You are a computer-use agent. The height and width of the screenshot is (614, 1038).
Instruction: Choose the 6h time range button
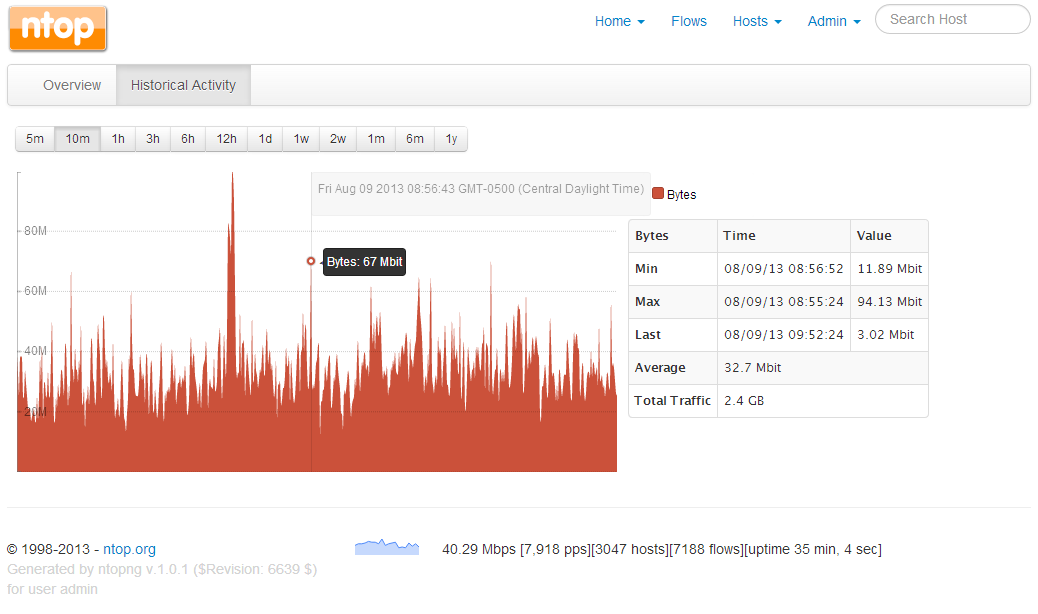[x=188, y=139]
